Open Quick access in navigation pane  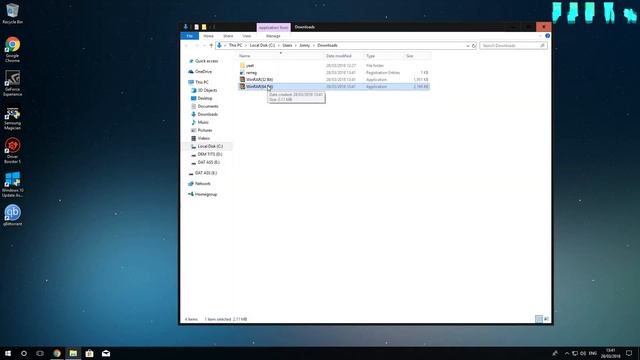click(206, 61)
